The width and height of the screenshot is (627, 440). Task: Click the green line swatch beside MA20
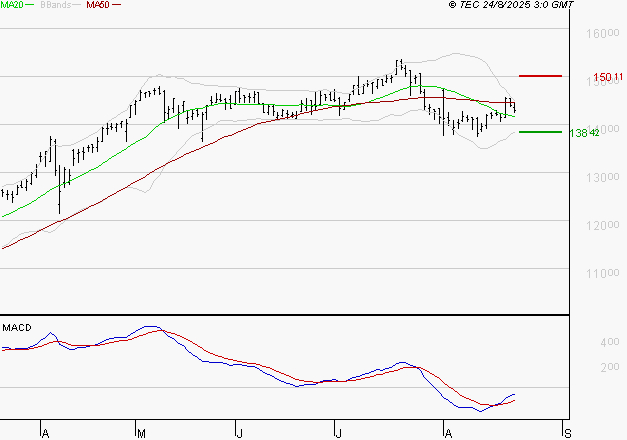click(32, 6)
